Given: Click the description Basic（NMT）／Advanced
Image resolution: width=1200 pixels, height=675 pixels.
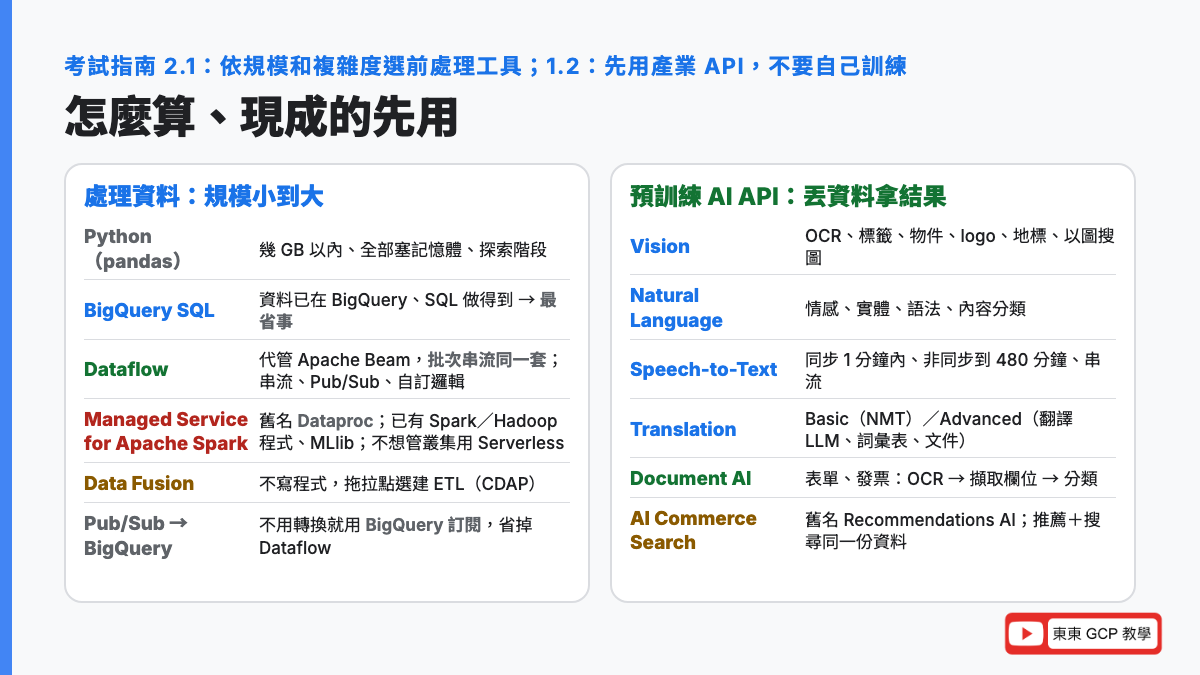Looking at the screenshot, I should click(940, 430).
